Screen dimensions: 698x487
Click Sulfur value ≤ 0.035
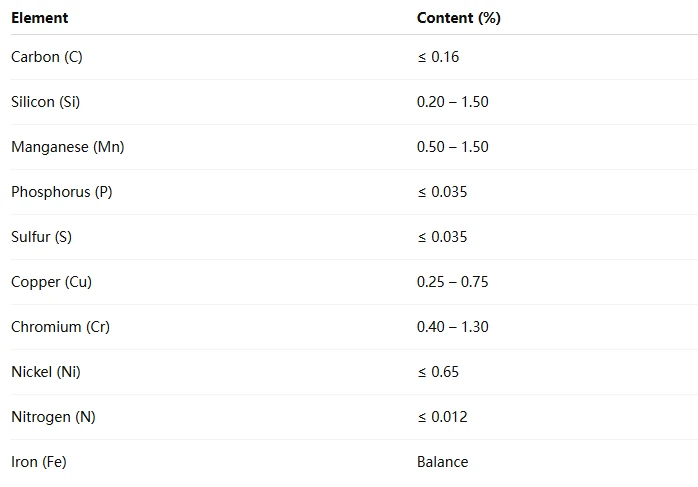[x=442, y=237]
